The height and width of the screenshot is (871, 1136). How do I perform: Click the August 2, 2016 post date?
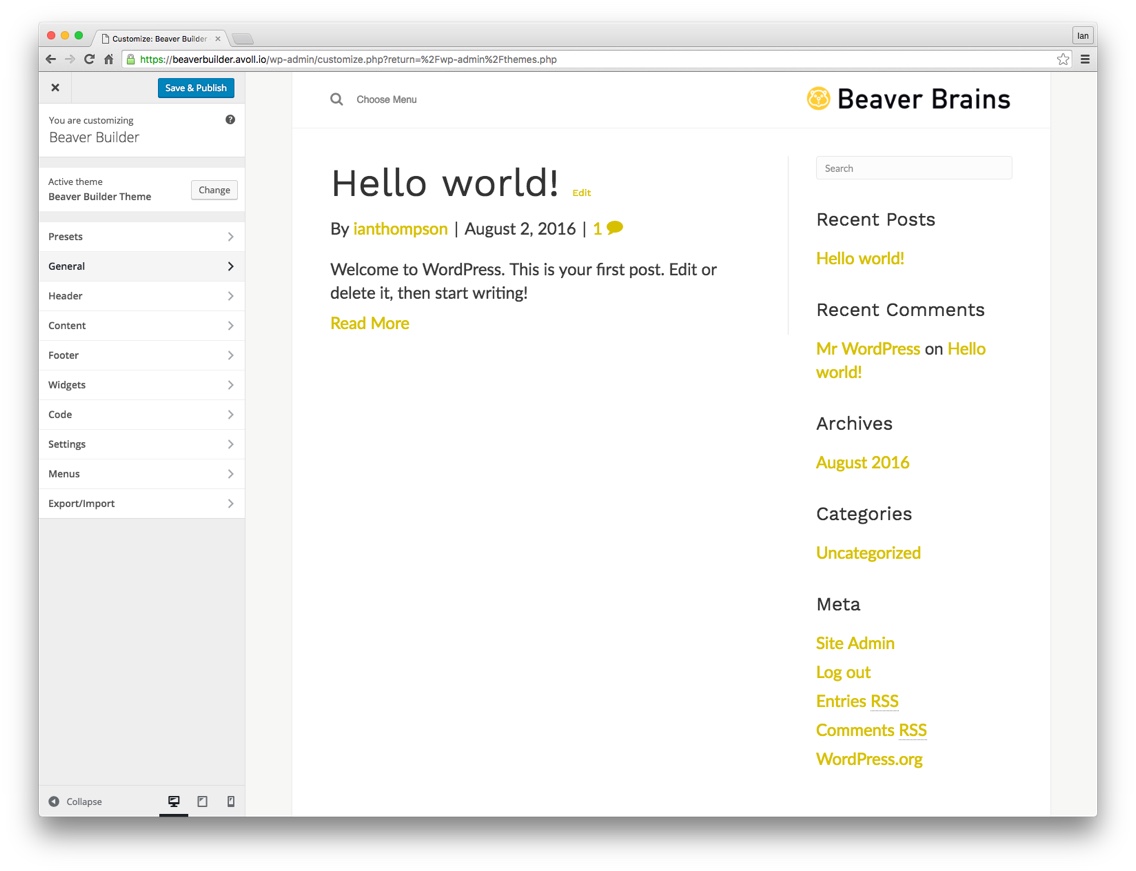click(x=520, y=229)
